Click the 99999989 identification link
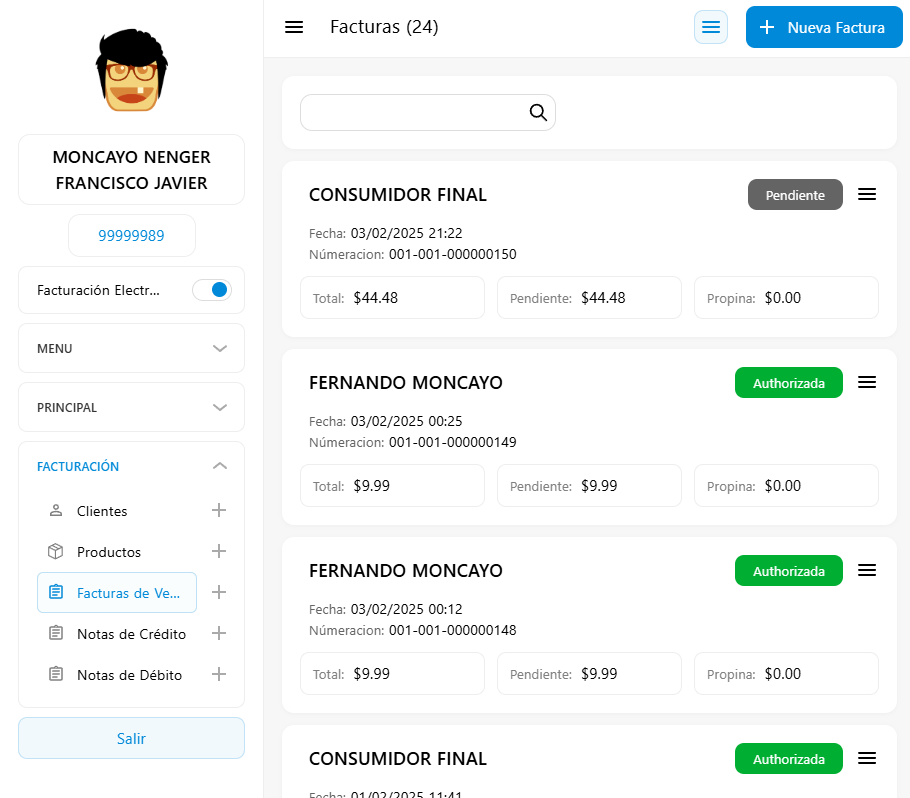910x798 pixels. click(x=131, y=236)
